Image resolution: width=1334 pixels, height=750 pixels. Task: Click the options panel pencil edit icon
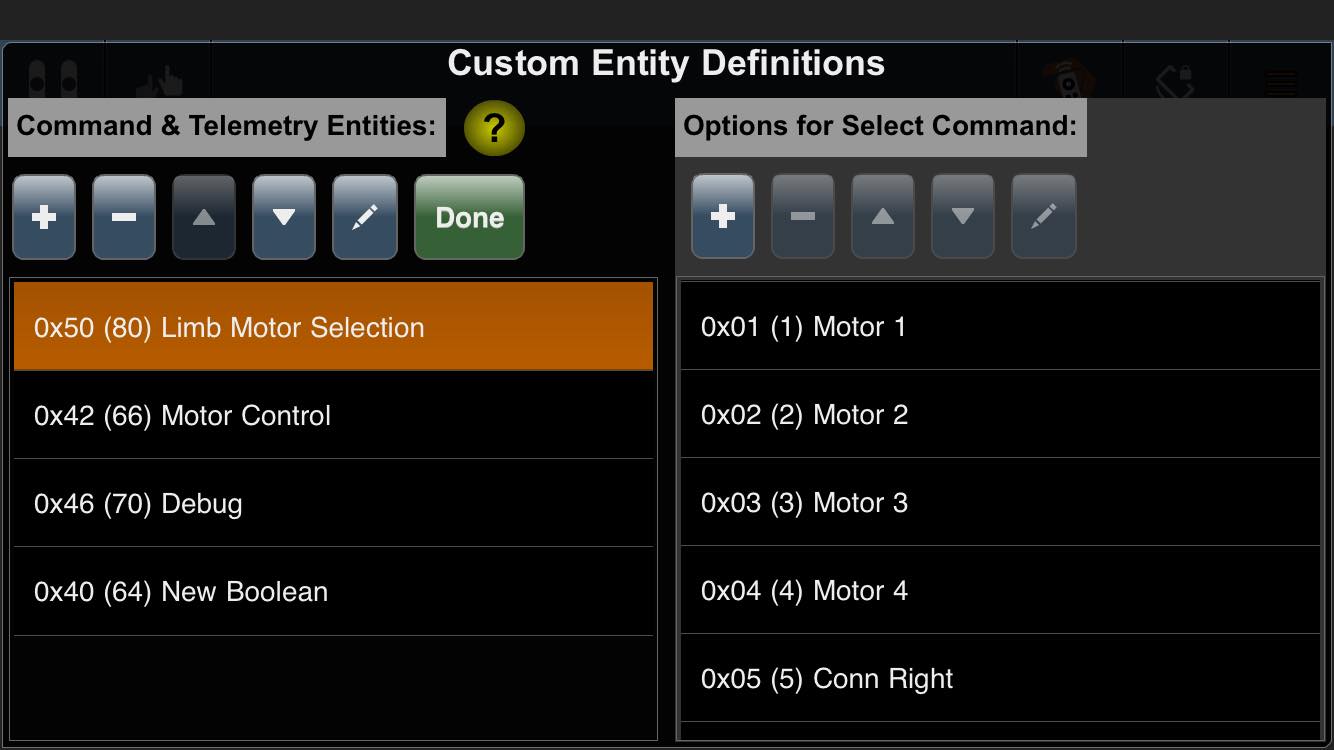pyautogui.click(x=1044, y=216)
